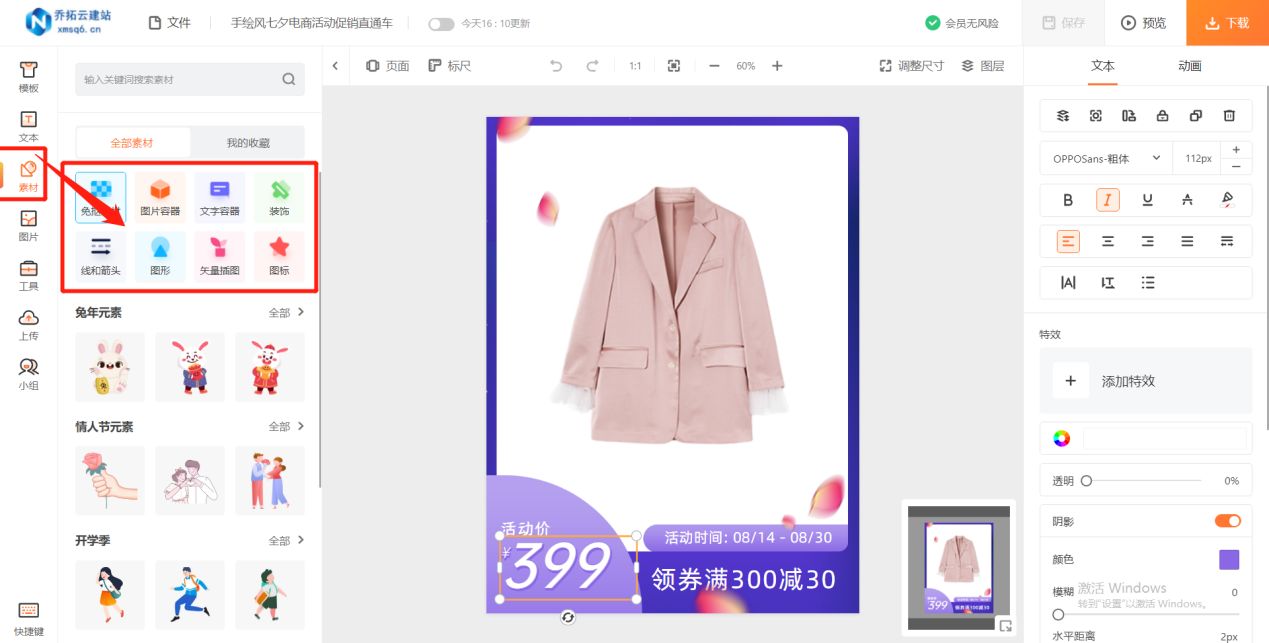Open the 文本 panel in the left sidebar

[x=28, y=122]
